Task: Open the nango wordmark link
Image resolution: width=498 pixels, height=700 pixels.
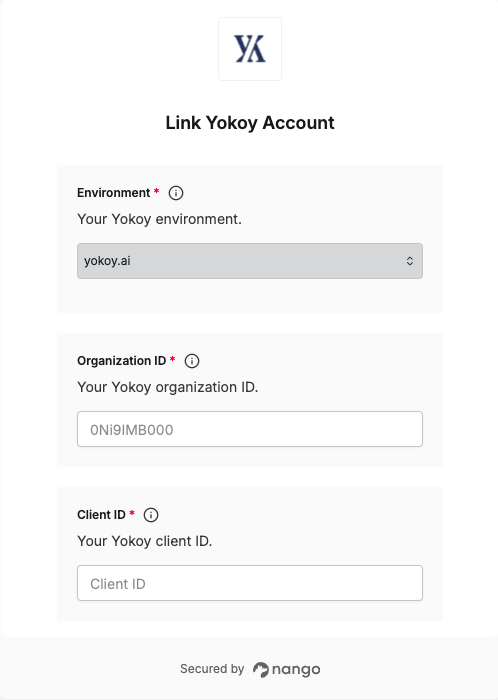Action: (x=296, y=670)
